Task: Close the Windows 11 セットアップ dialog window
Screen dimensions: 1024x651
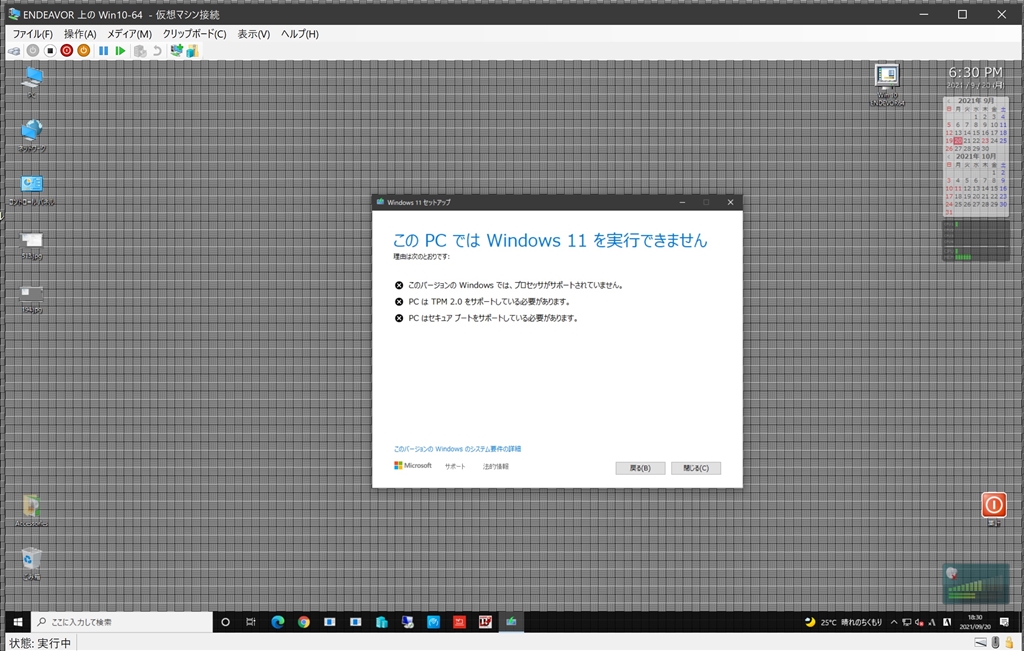Action: [x=730, y=202]
